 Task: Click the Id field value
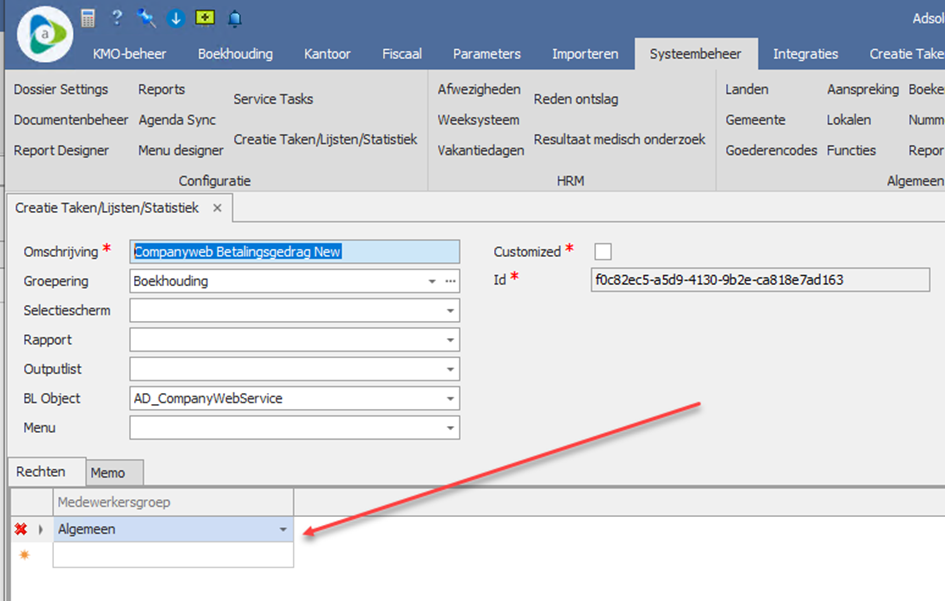point(760,280)
